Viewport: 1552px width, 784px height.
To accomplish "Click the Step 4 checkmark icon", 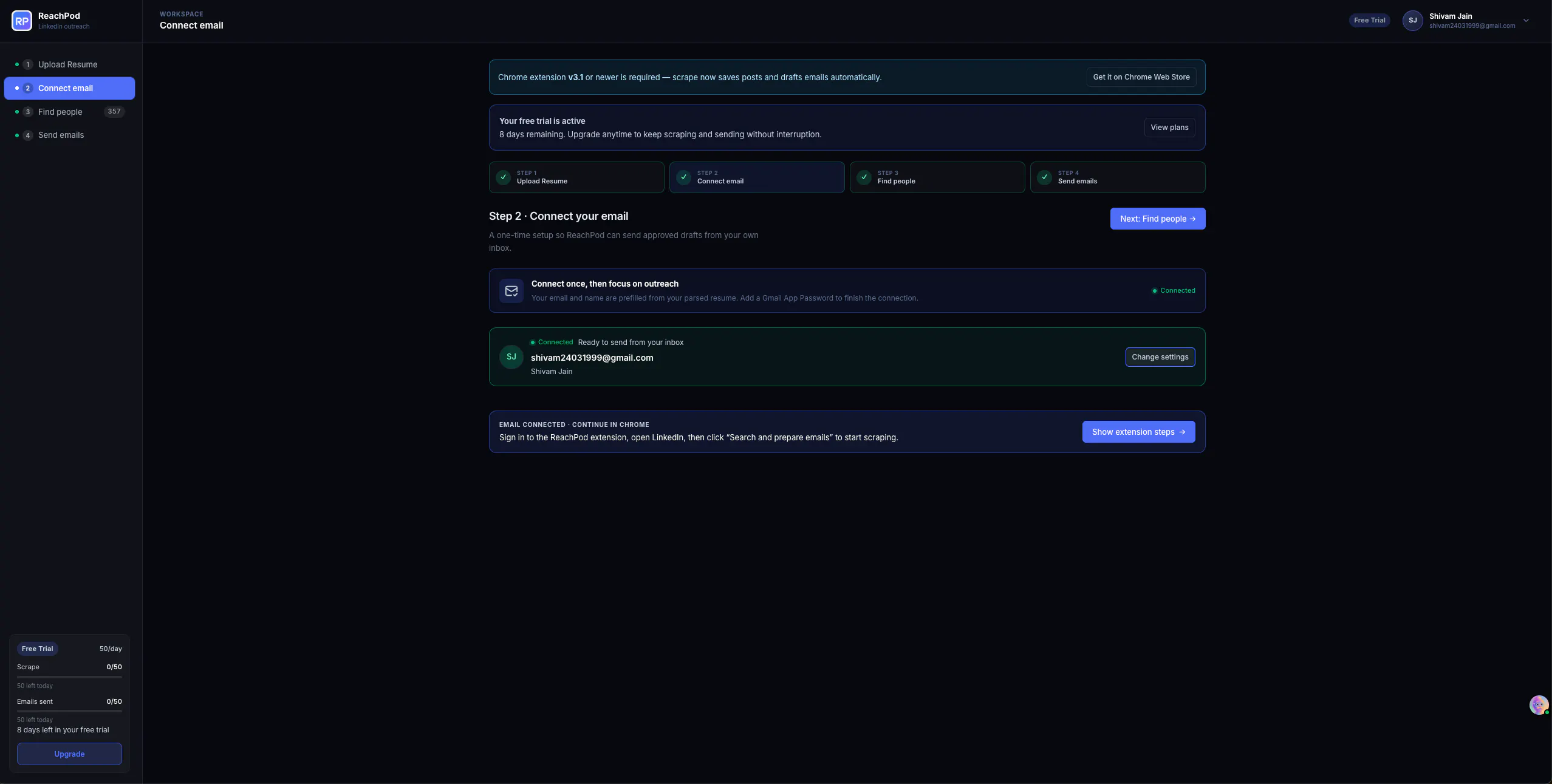I will click(x=1045, y=177).
